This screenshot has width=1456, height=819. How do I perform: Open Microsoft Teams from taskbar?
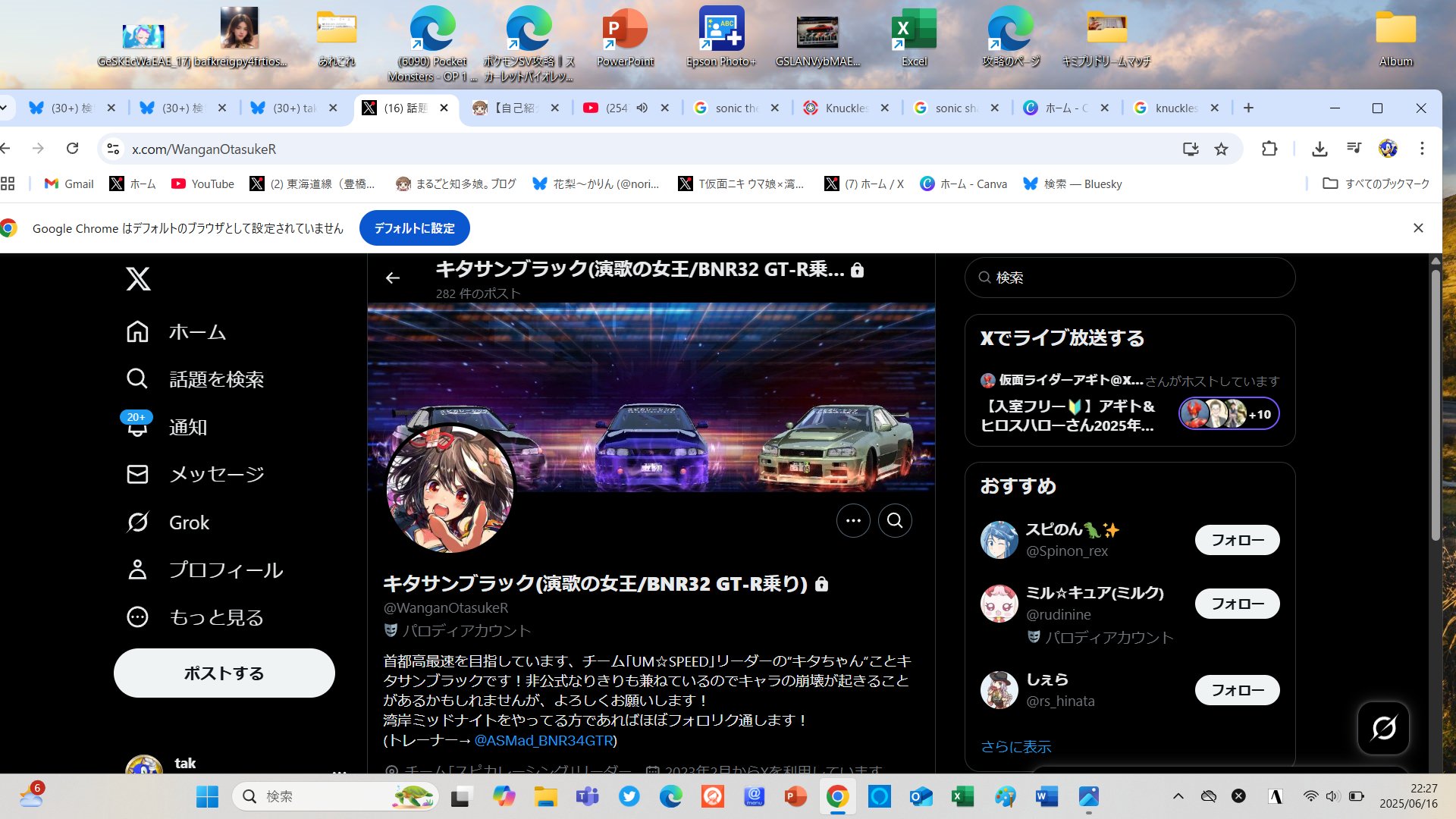pos(587,796)
